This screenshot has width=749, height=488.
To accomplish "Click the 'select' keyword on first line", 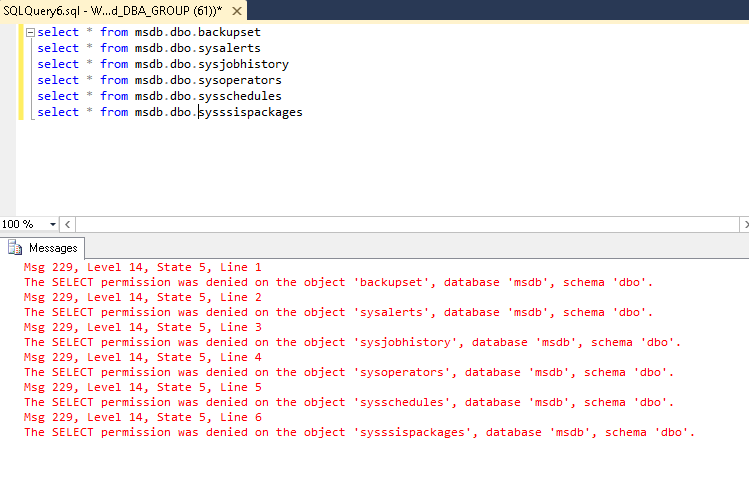I will coord(58,32).
